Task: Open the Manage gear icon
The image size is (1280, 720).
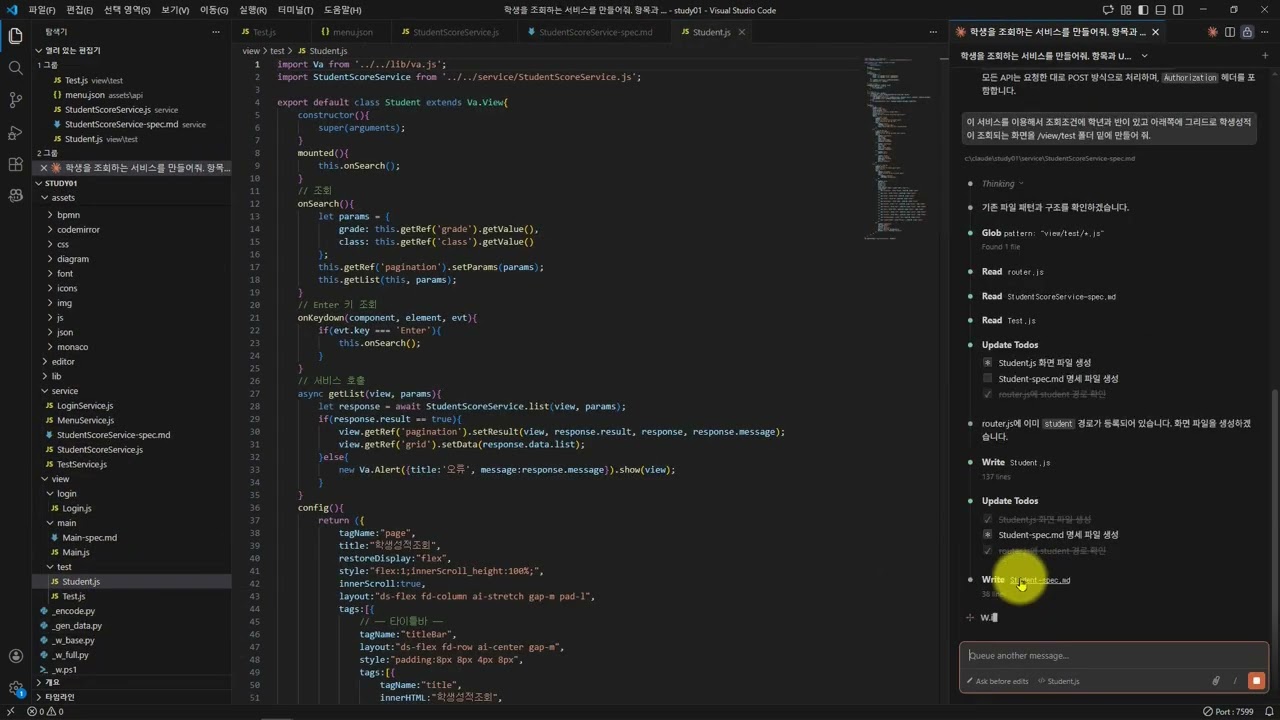Action: [x=15, y=688]
